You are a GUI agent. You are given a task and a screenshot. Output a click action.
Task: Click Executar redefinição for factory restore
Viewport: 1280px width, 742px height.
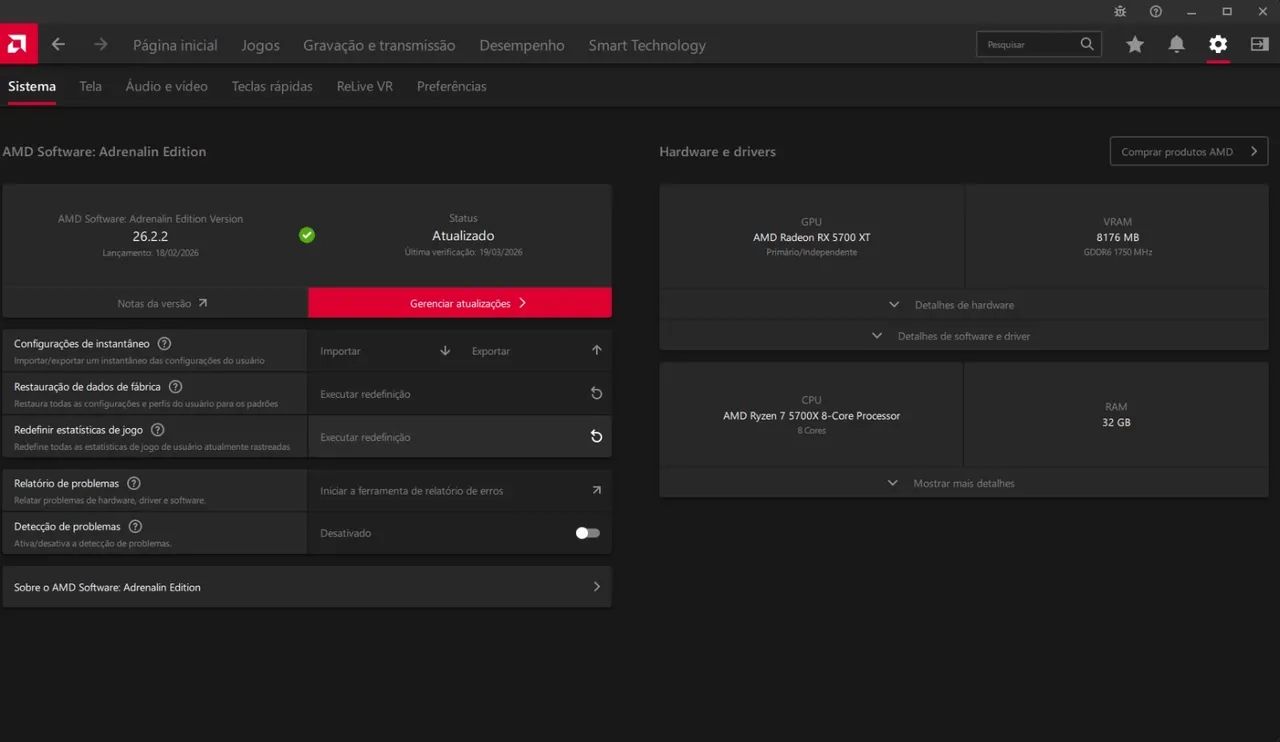460,394
